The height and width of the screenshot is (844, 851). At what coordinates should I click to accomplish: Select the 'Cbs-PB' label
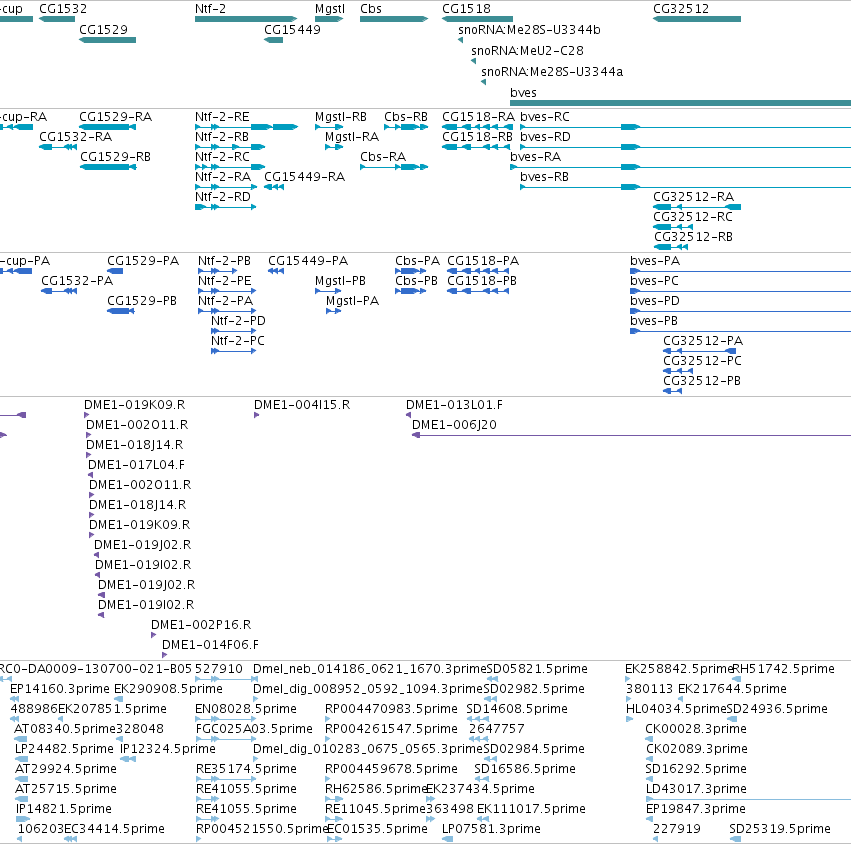(x=416, y=281)
